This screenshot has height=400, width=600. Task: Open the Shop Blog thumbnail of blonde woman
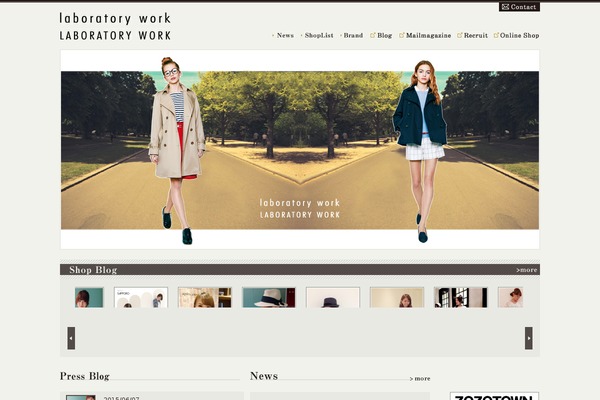(205, 297)
